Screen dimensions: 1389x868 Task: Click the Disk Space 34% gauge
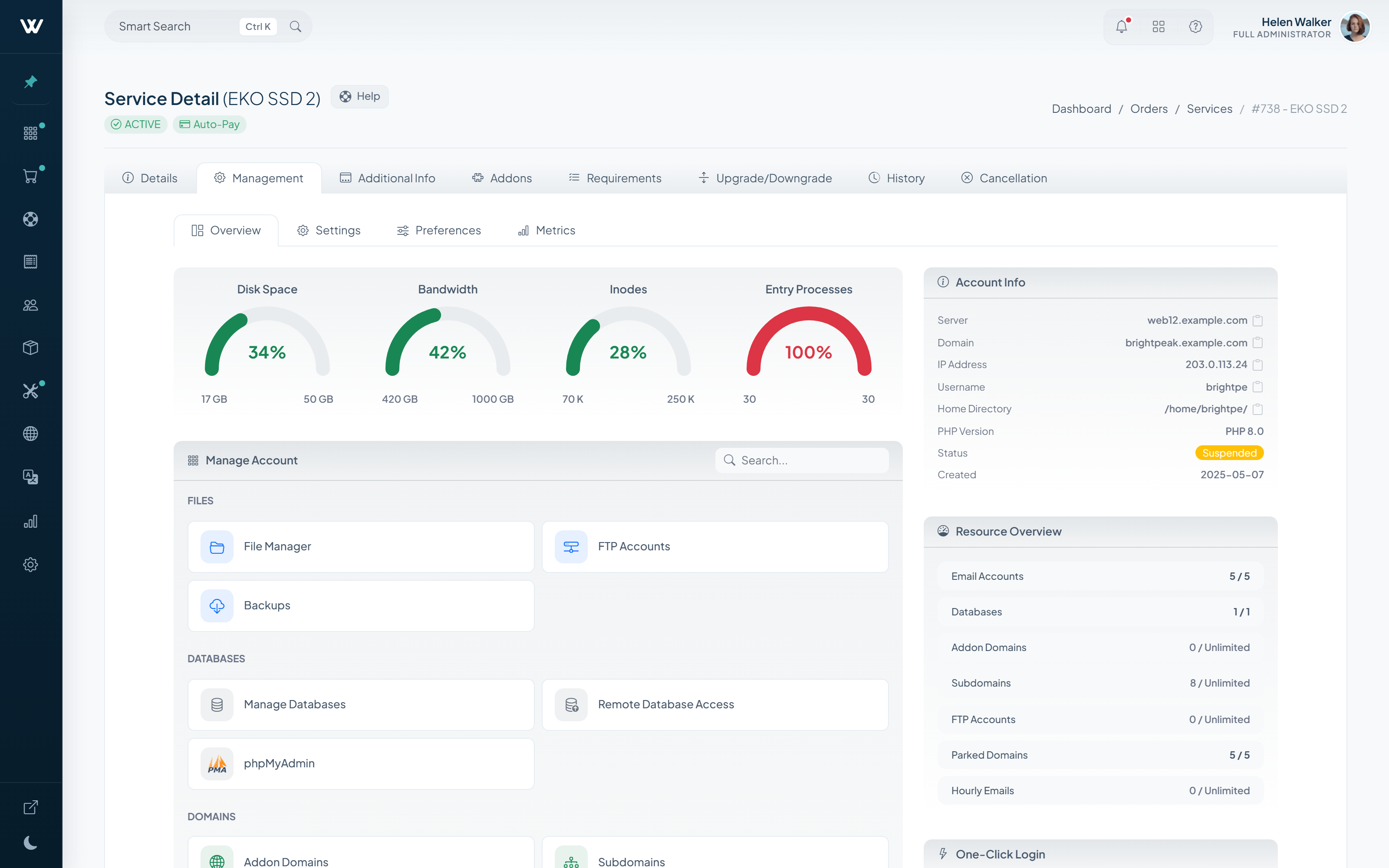tap(267, 342)
